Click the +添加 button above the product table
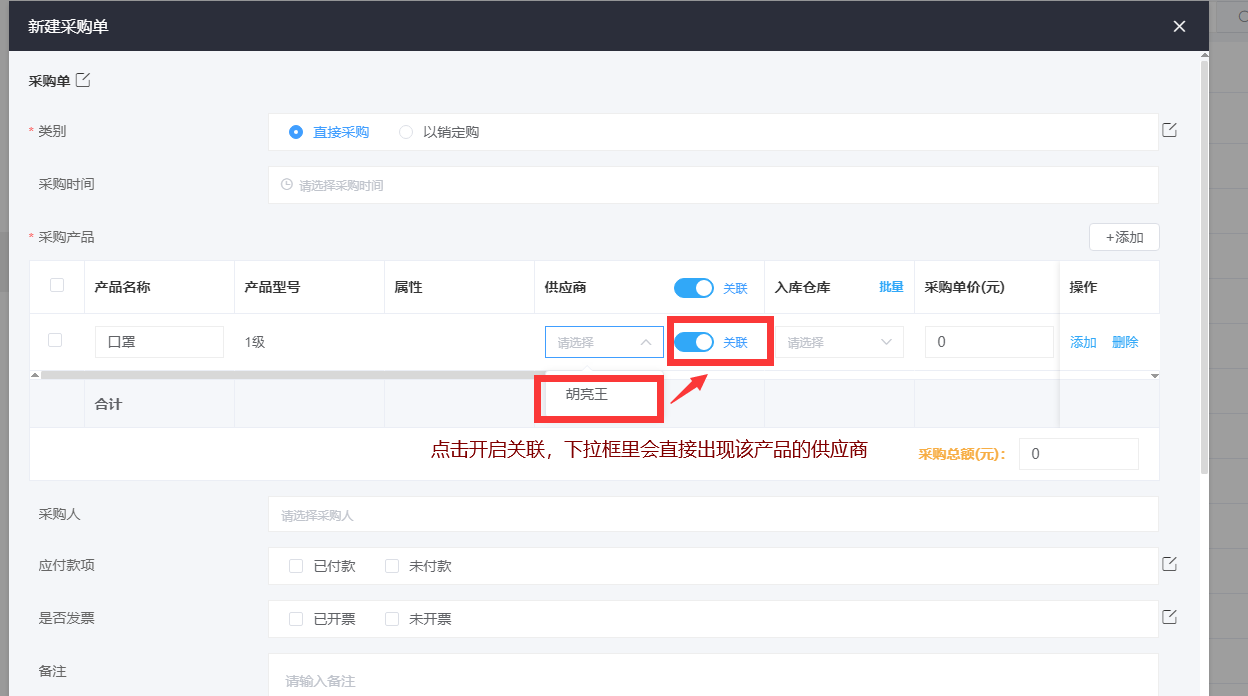The height and width of the screenshot is (696, 1248). pyautogui.click(x=1124, y=237)
